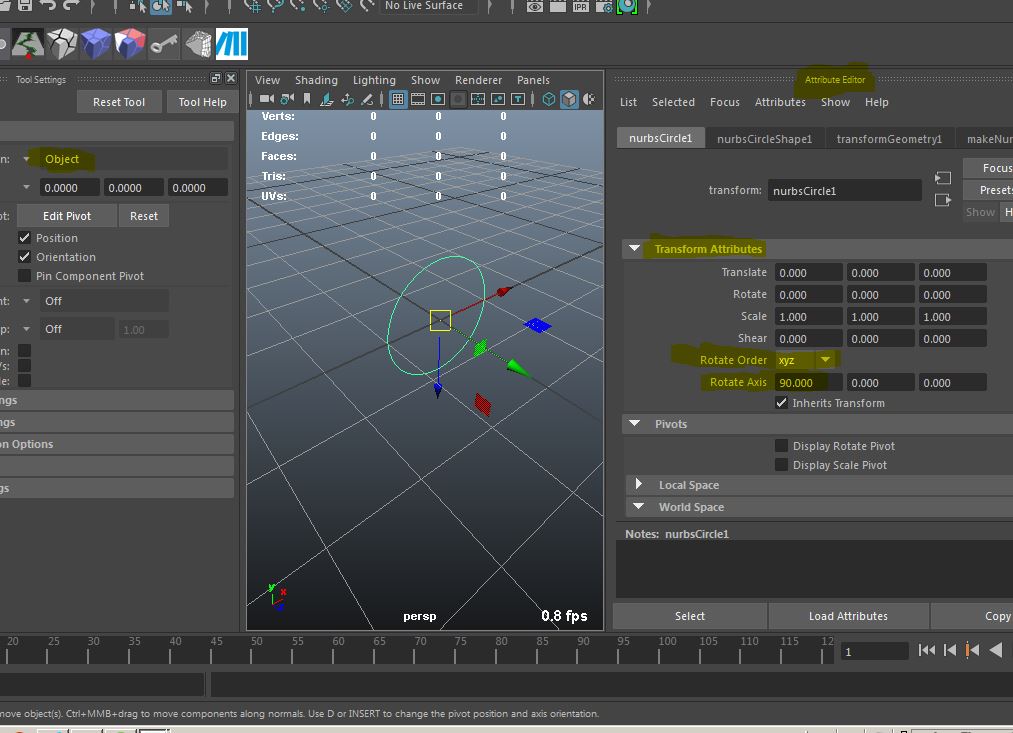Select the Shatter tool from the shelf
This screenshot has width=1013, height=733.
pyautogui.click(x=62, y=42)
